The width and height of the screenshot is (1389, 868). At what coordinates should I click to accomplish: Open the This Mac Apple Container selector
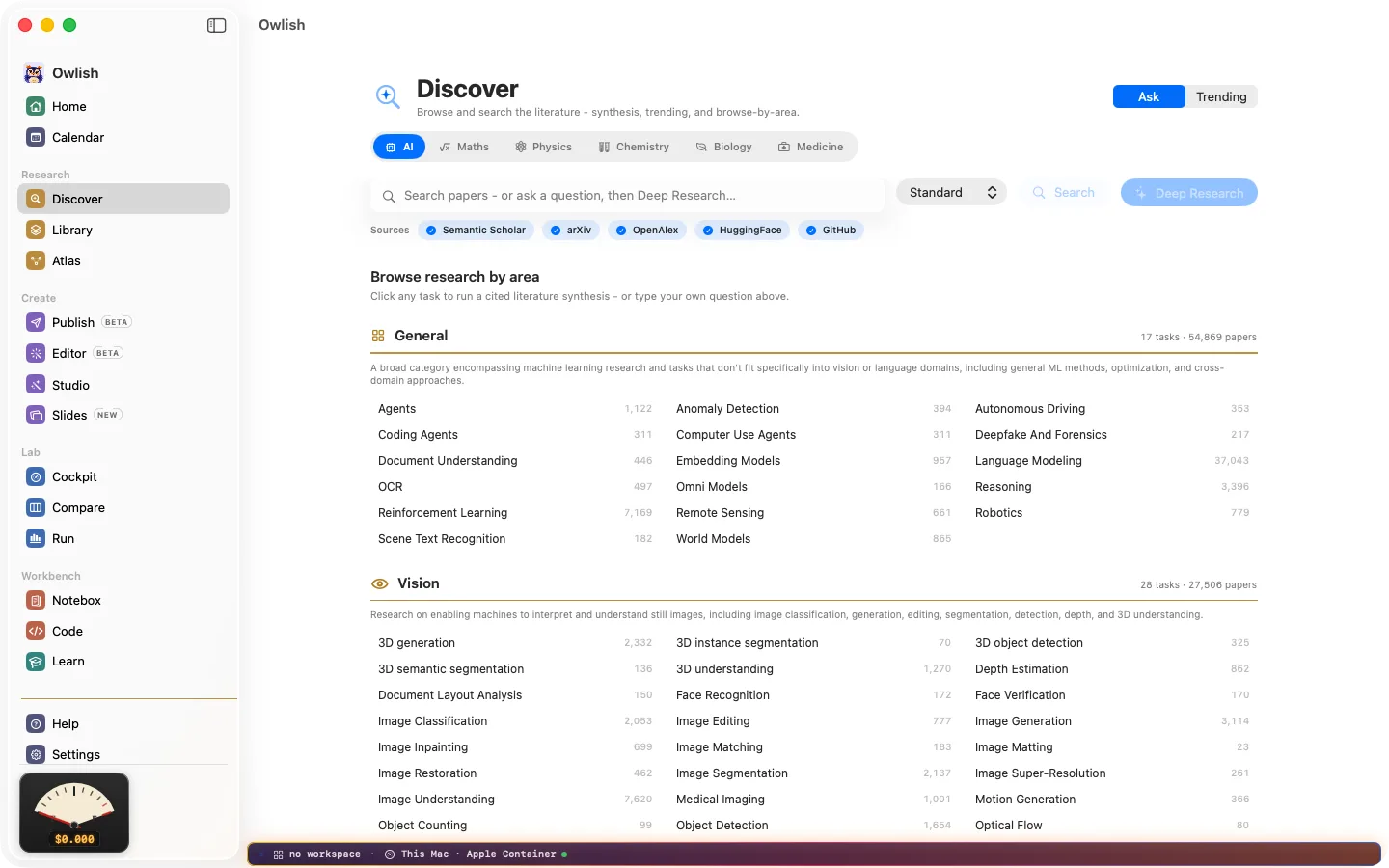point(477,854)
